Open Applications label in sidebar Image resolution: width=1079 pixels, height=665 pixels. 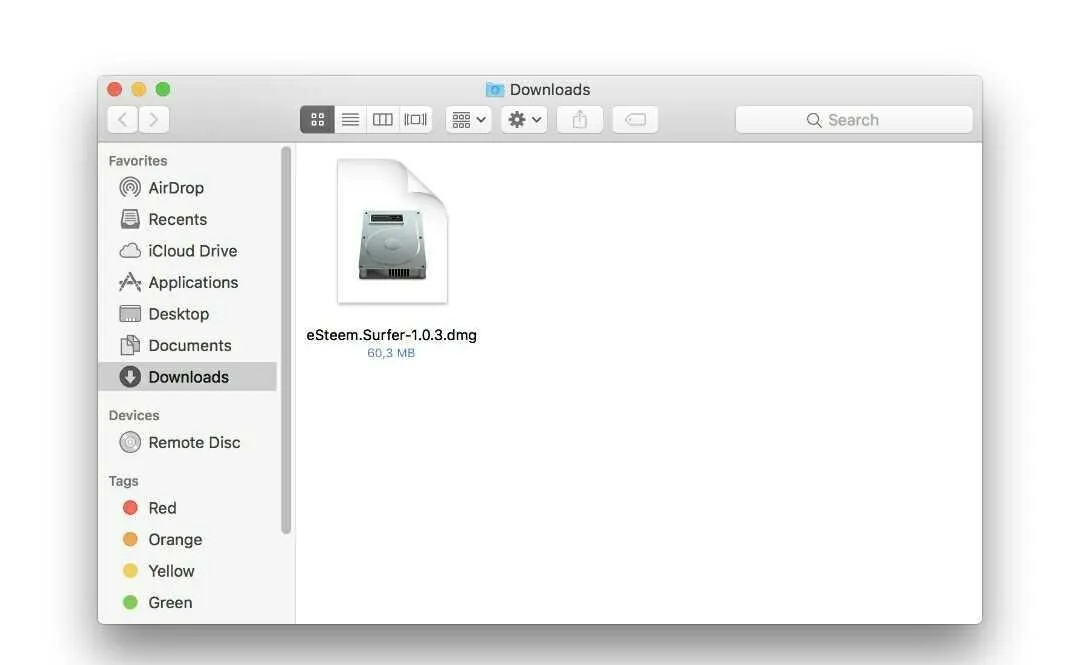click(193, 283)
